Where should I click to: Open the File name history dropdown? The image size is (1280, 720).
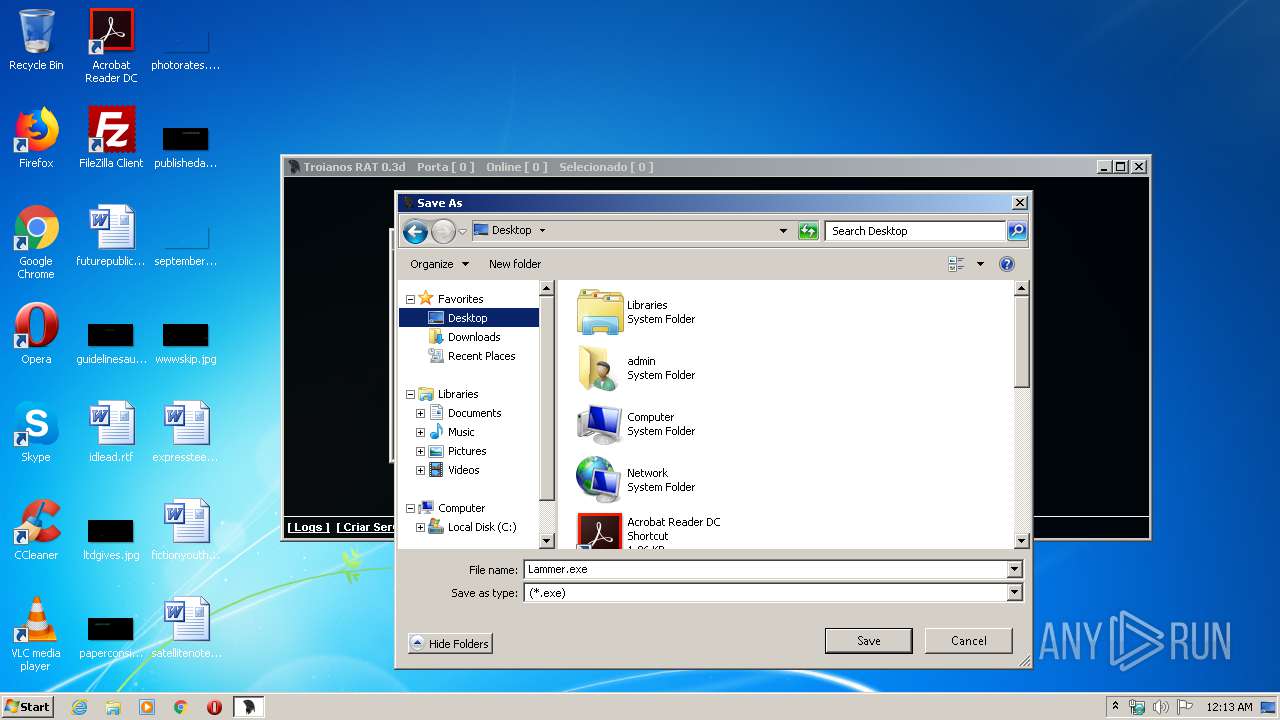[1014, 569]
